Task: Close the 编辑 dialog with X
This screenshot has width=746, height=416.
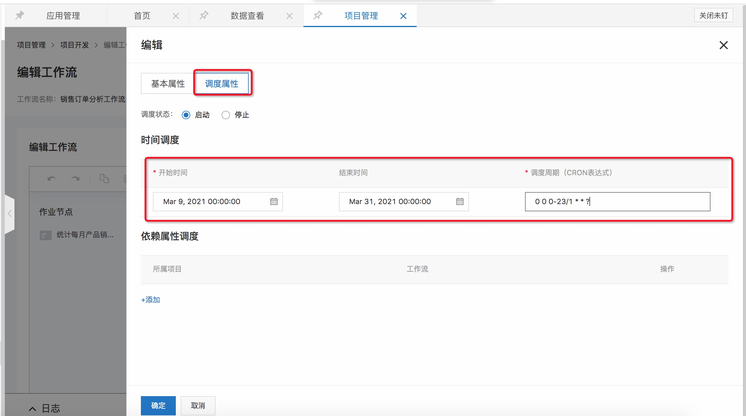Action: point(723,45)
